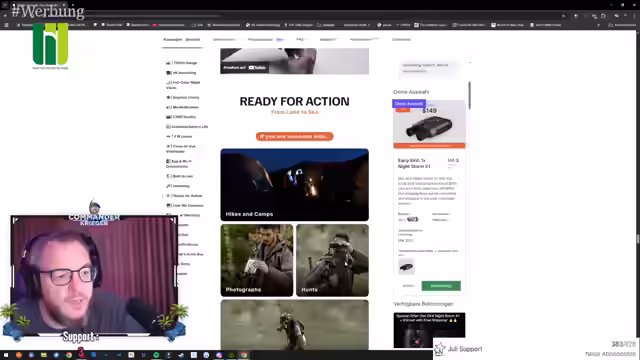Image resolution: width=640 pixels, height=360 pixels.
Task: Open Firefox from the taskbar
Action: point(19,355)
